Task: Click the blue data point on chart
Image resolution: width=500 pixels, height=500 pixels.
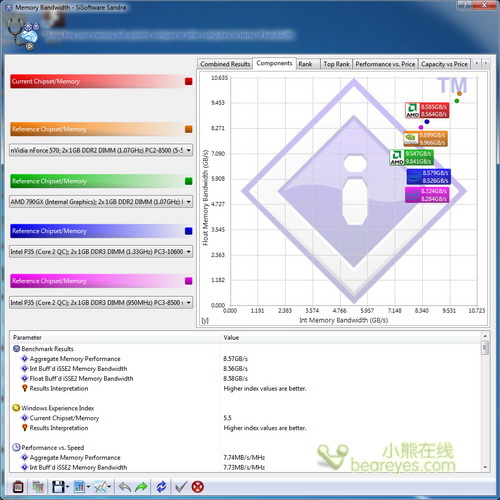Action: 427,122
